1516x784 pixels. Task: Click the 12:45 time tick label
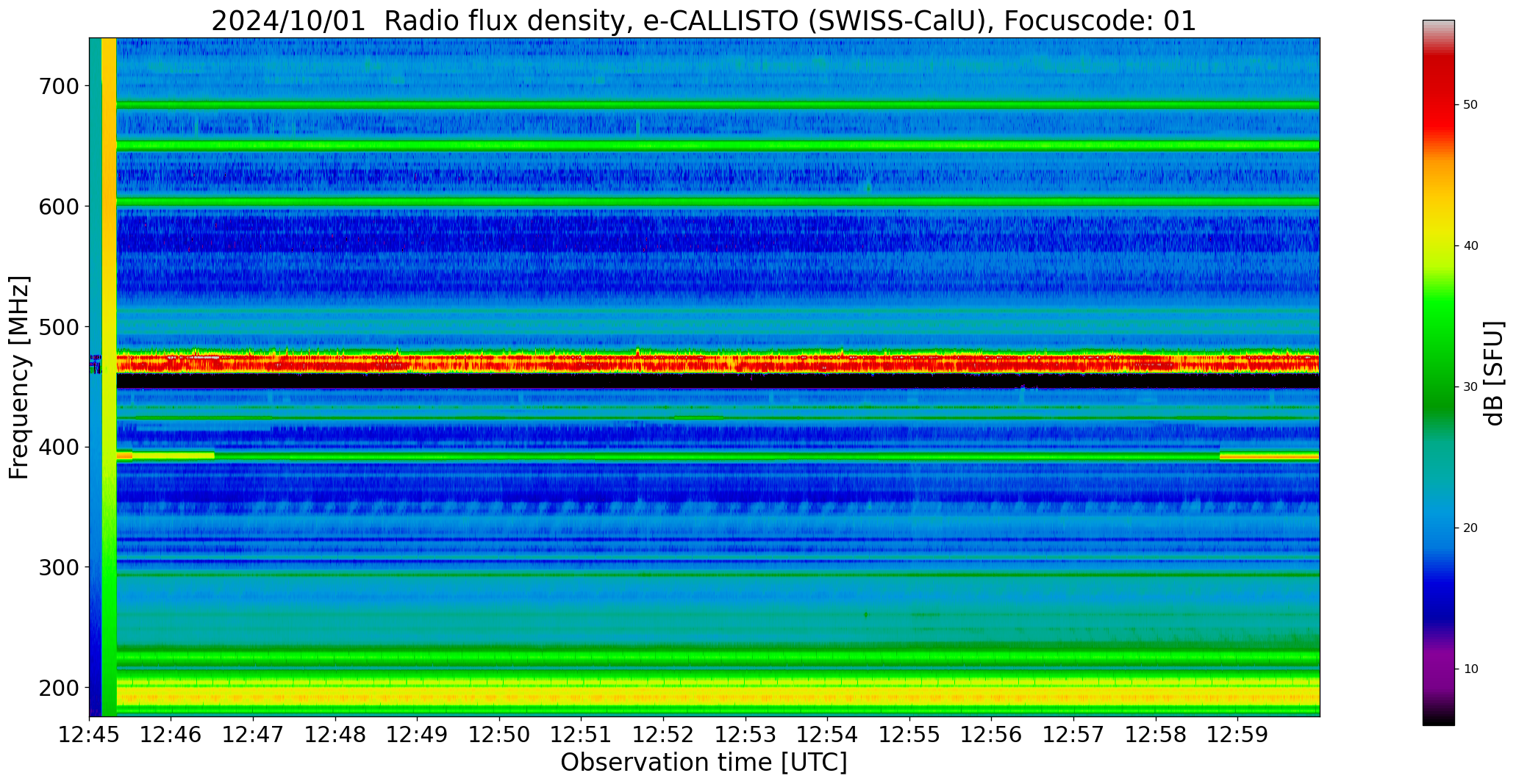(90, 735)
